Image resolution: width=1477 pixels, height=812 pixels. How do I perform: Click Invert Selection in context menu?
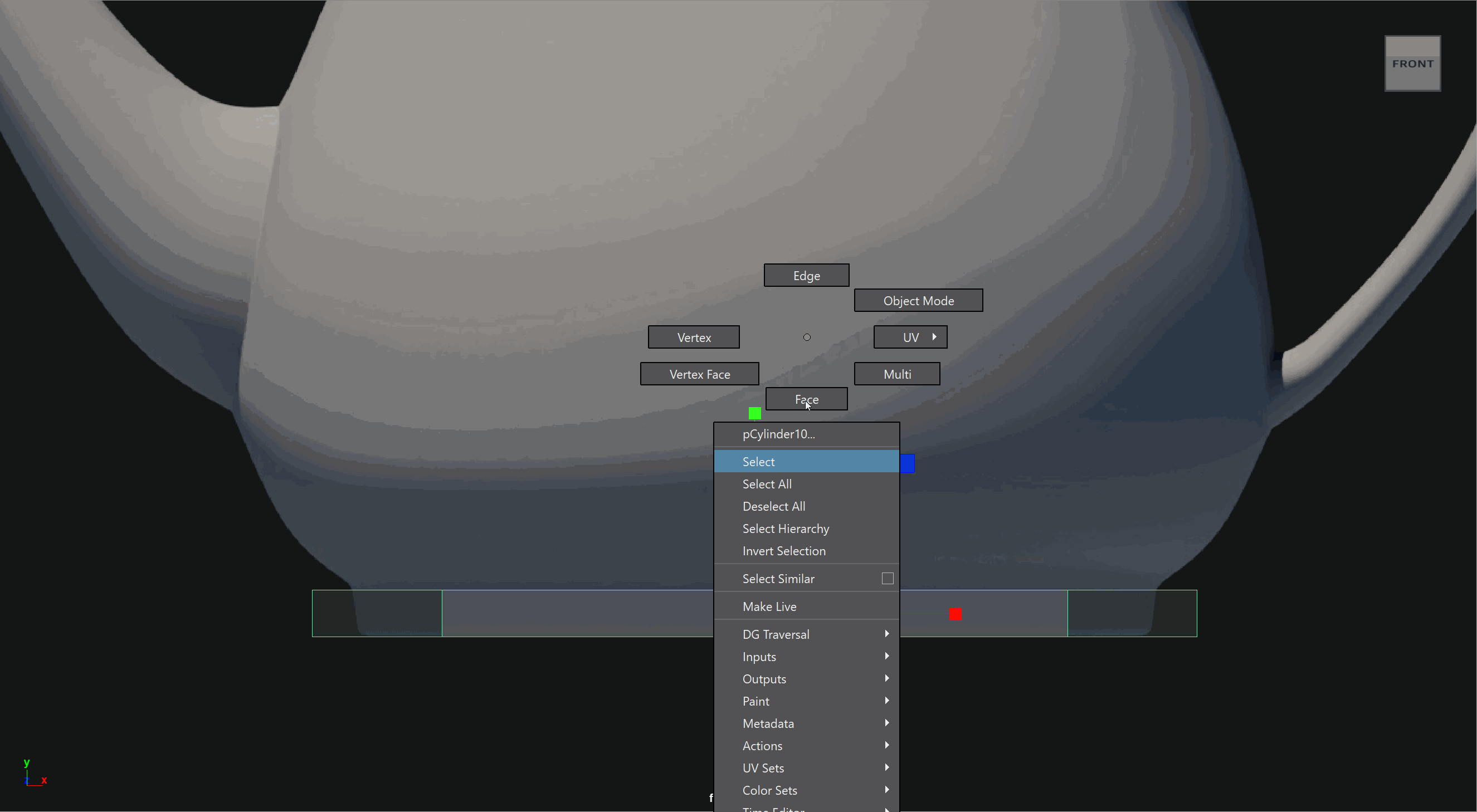click(x=783, y=551)
